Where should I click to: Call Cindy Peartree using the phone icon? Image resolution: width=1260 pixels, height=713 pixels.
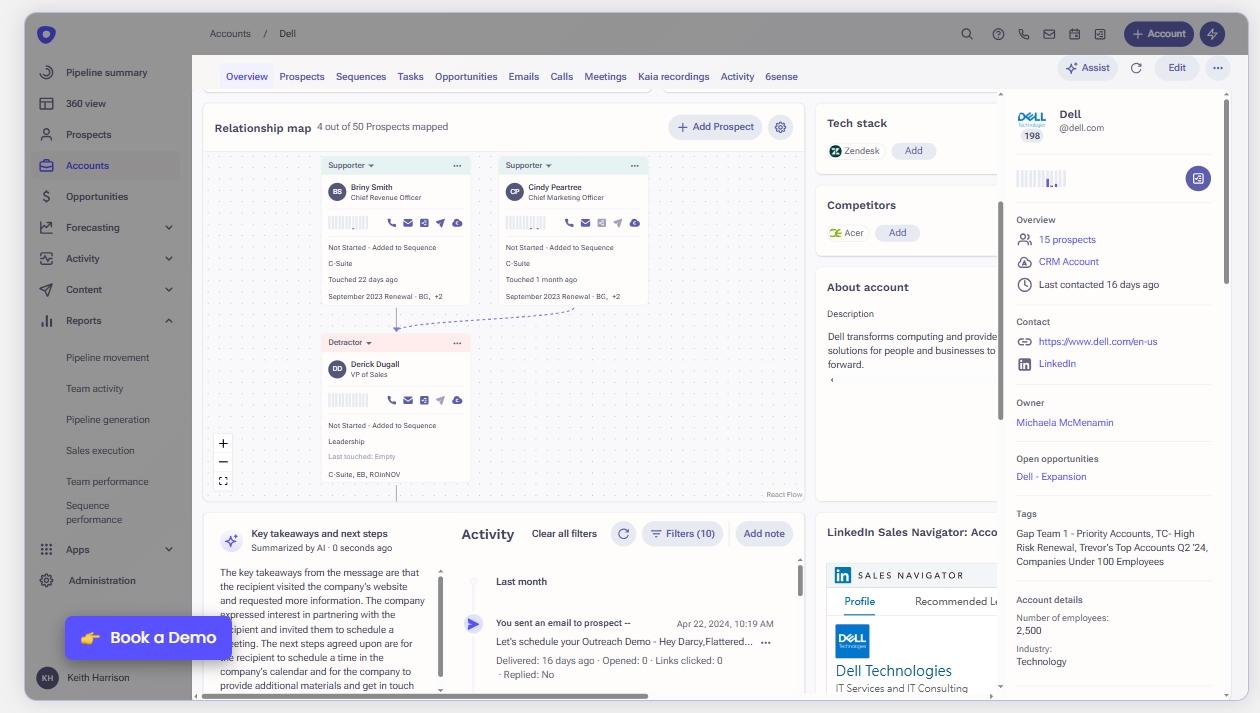click(x=569, y=223)
